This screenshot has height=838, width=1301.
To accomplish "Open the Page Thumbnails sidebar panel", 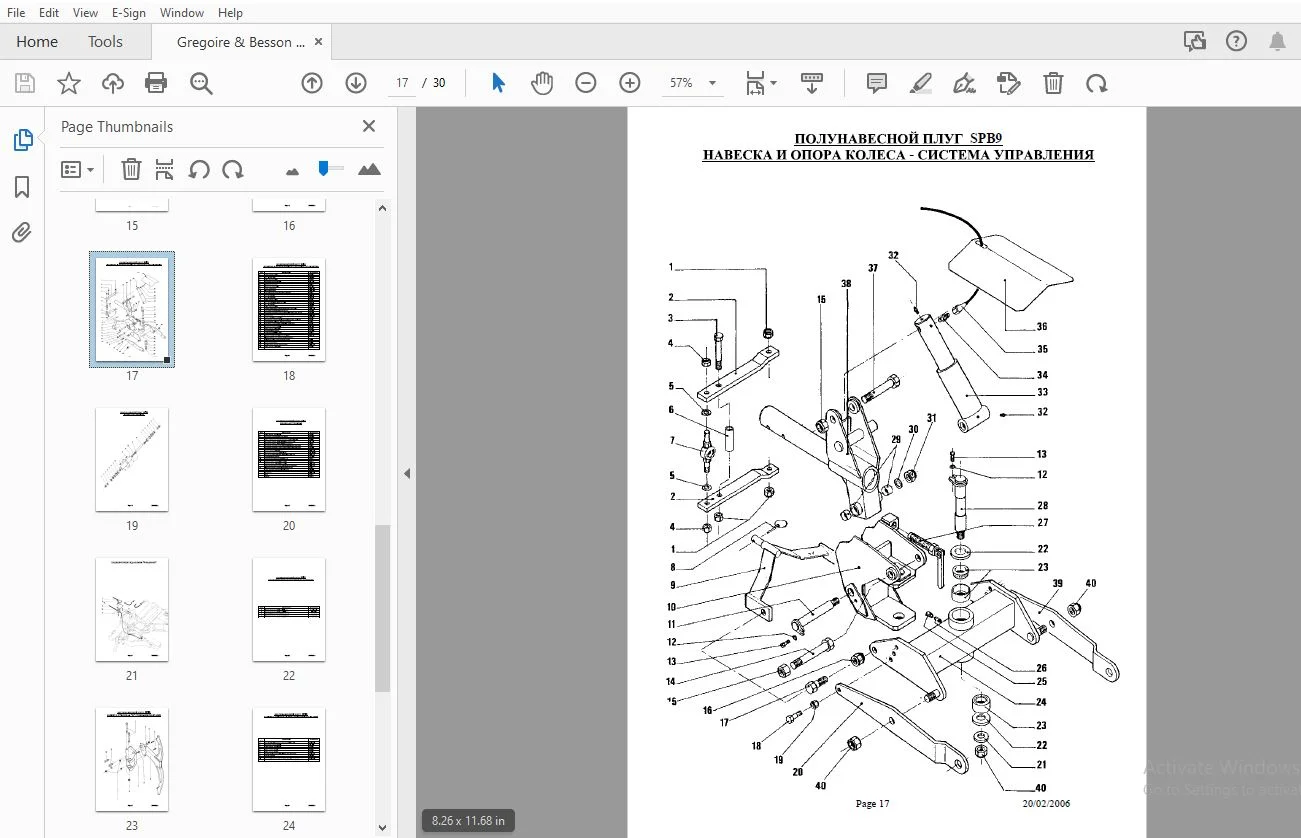I will (22, 141).
